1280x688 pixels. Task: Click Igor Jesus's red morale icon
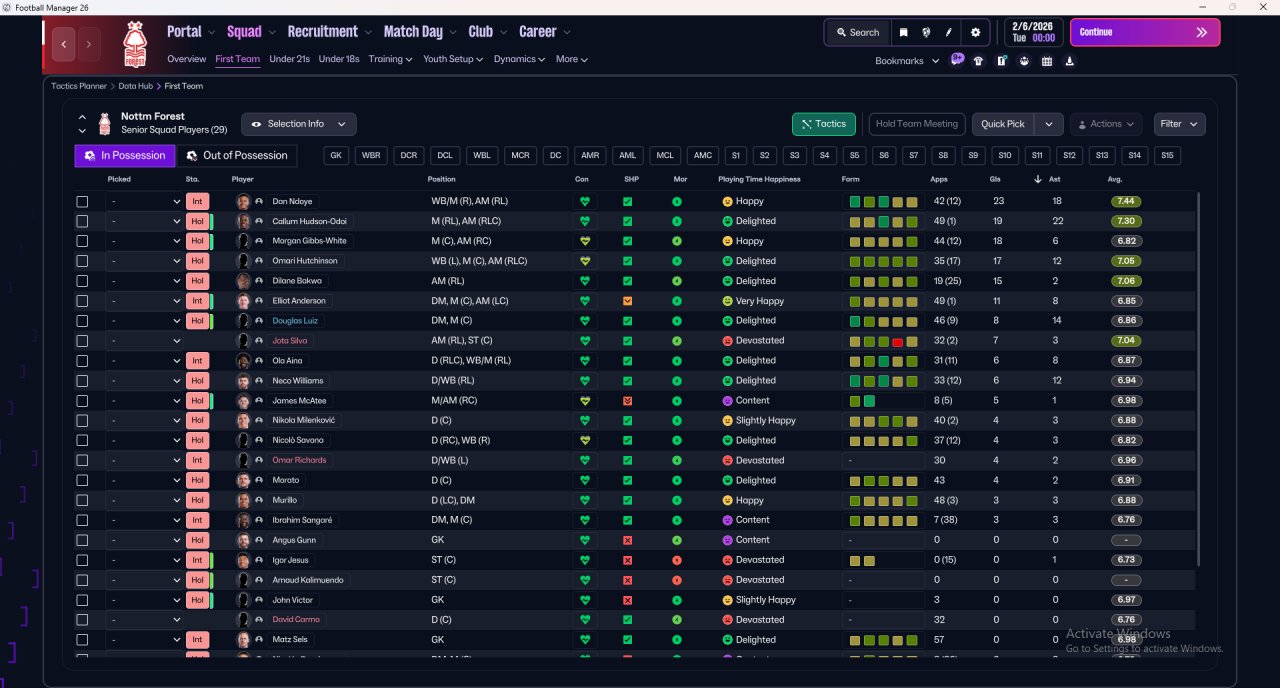click(677, 560)
